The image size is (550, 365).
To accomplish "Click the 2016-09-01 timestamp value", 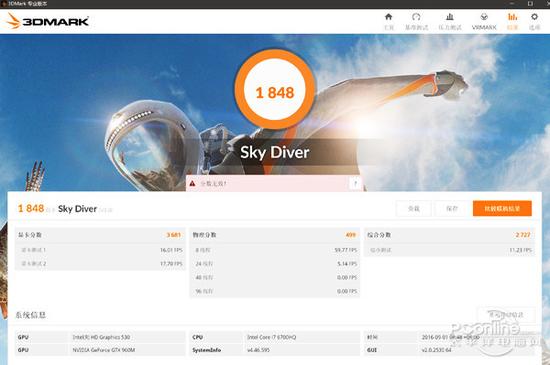I will pos(450,337).
